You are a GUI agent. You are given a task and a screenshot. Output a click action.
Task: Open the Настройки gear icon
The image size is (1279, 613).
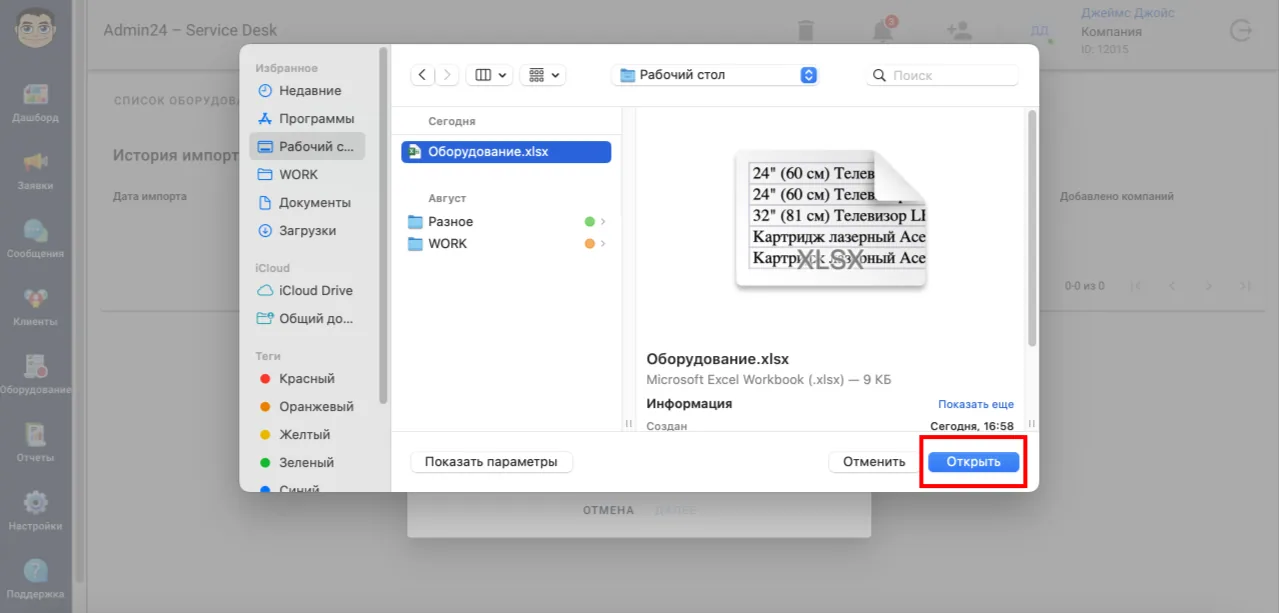[x=35, y=503]
